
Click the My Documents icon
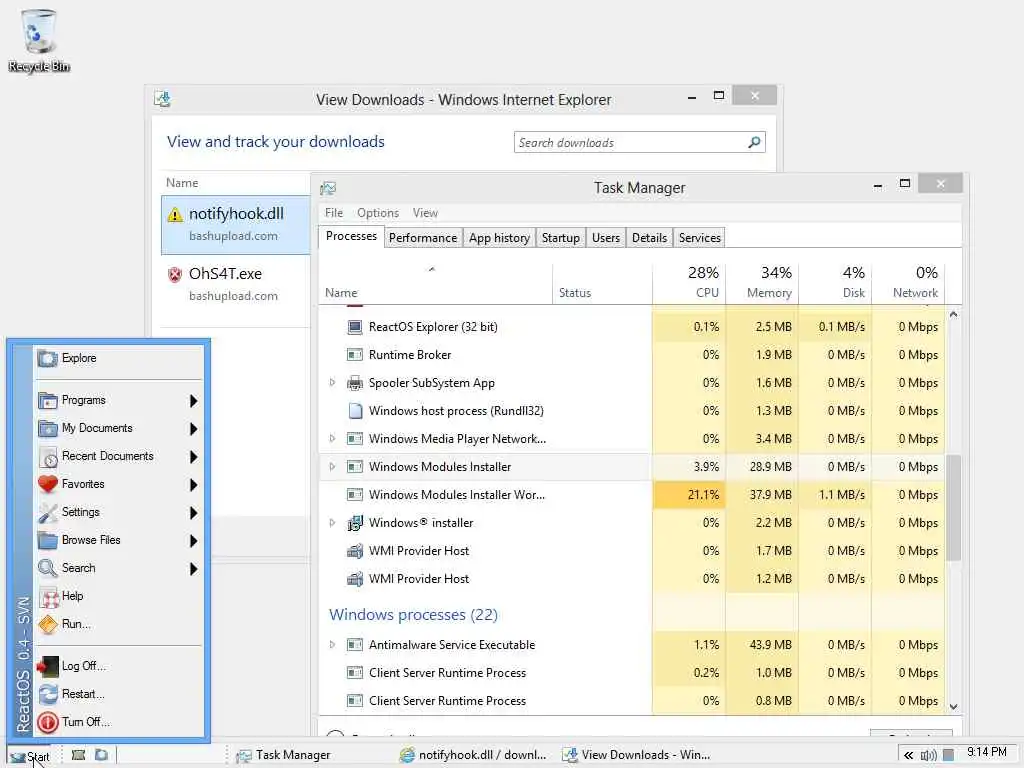[48, 428]
